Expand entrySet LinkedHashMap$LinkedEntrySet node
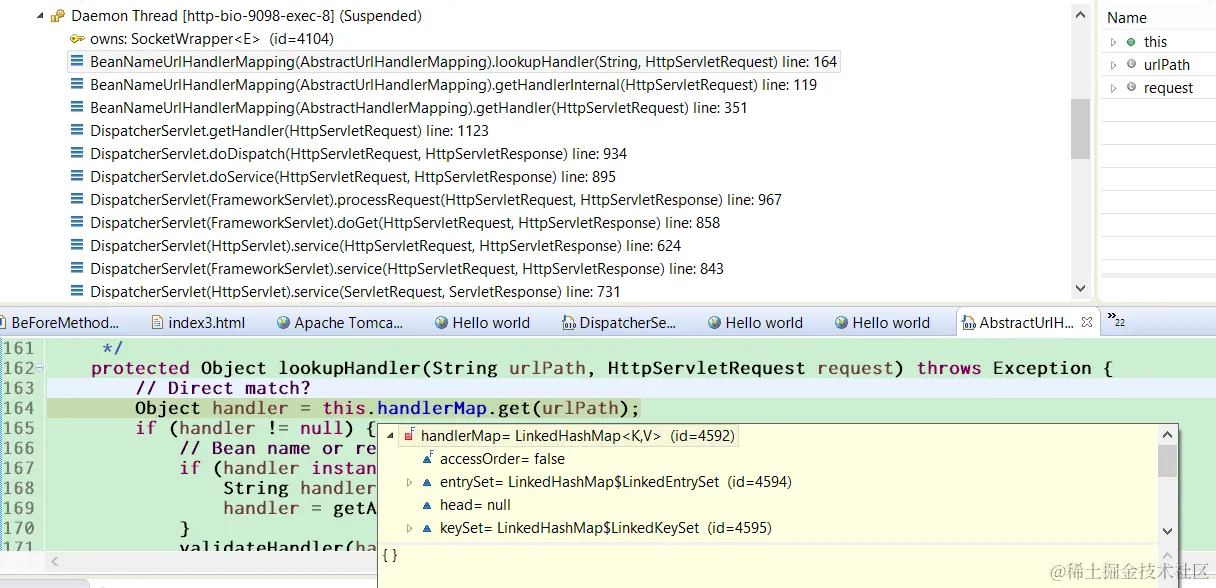Image resolution: width=1216 pixels, height=588 pixels. [x=409, y=482]
